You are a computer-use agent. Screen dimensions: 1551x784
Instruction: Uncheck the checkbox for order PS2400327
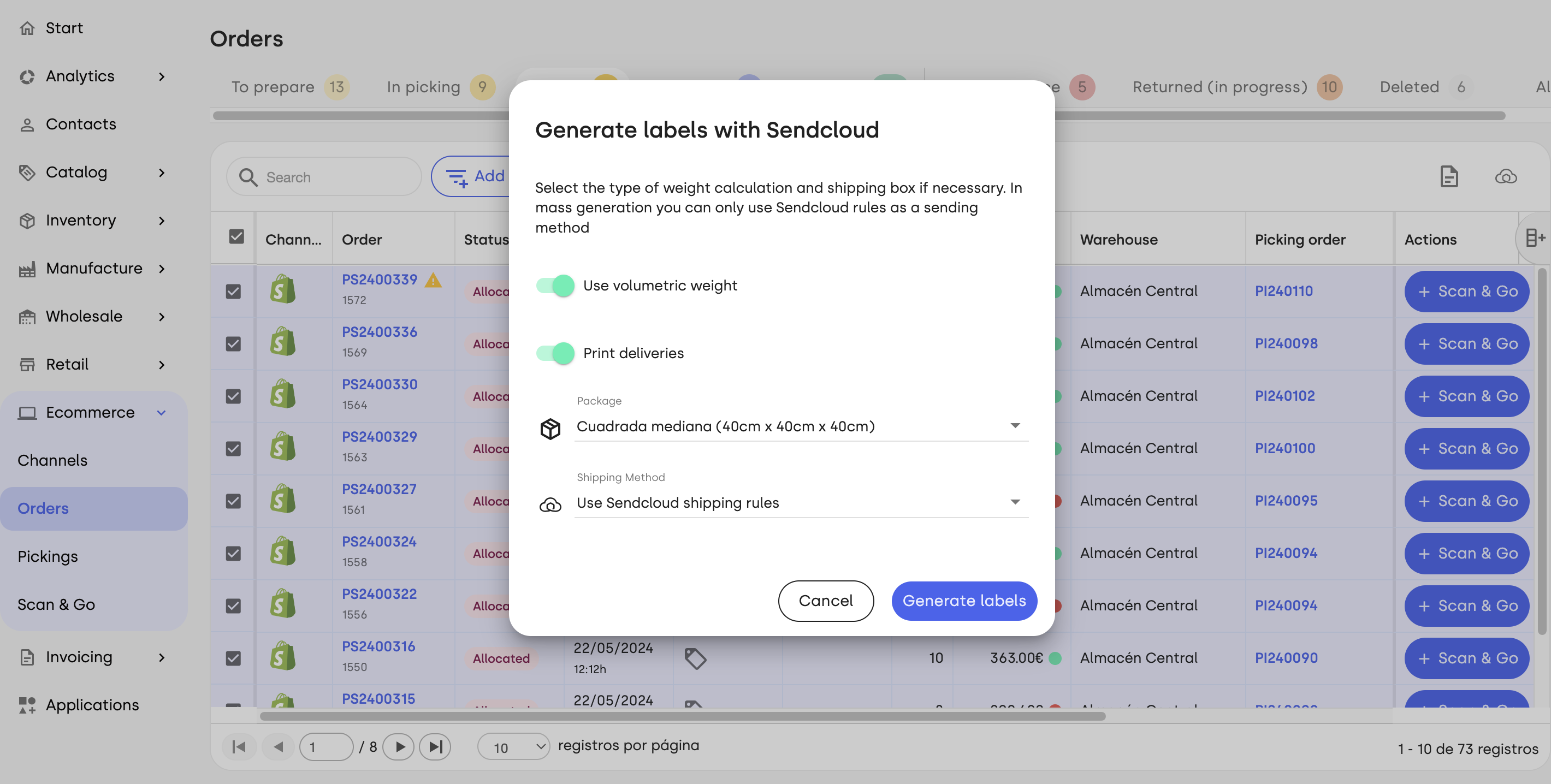click(233, 501)
